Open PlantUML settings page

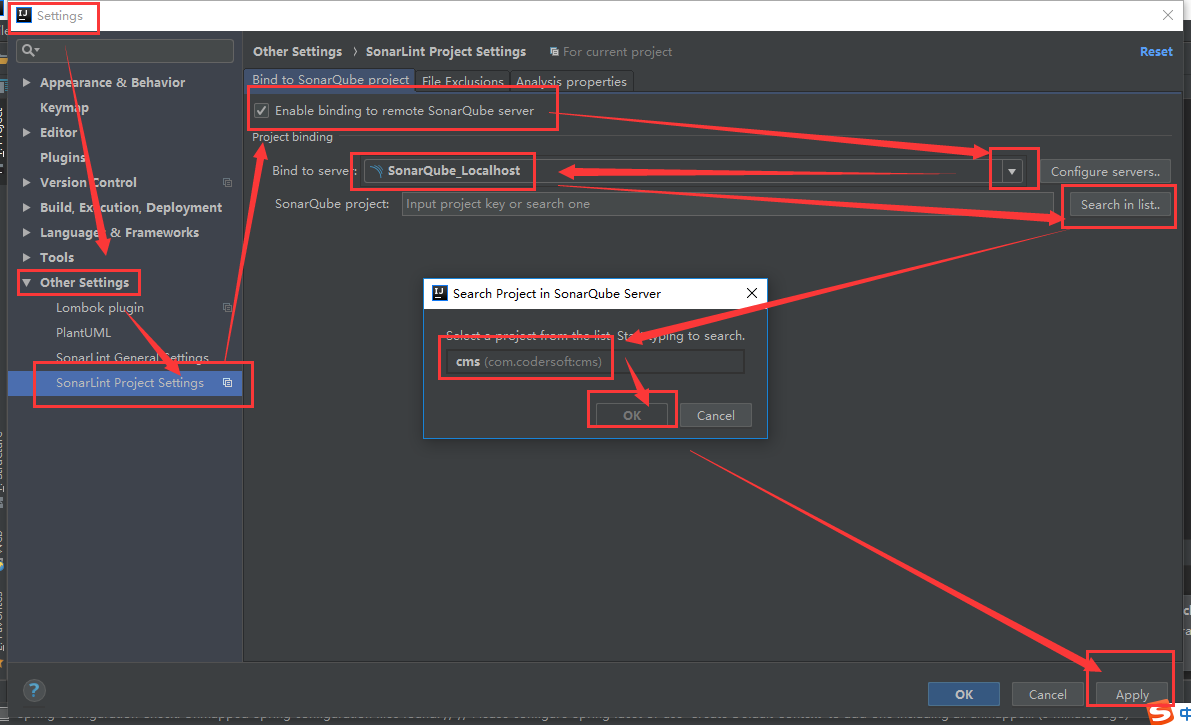pos(84,333)
